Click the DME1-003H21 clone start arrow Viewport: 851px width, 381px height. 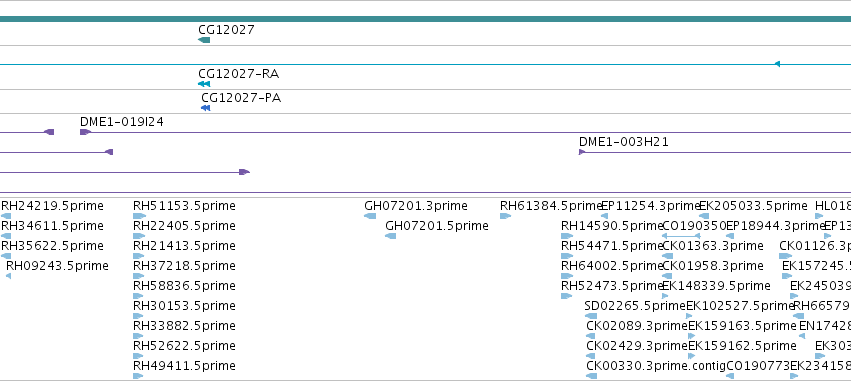pos(582,152)
